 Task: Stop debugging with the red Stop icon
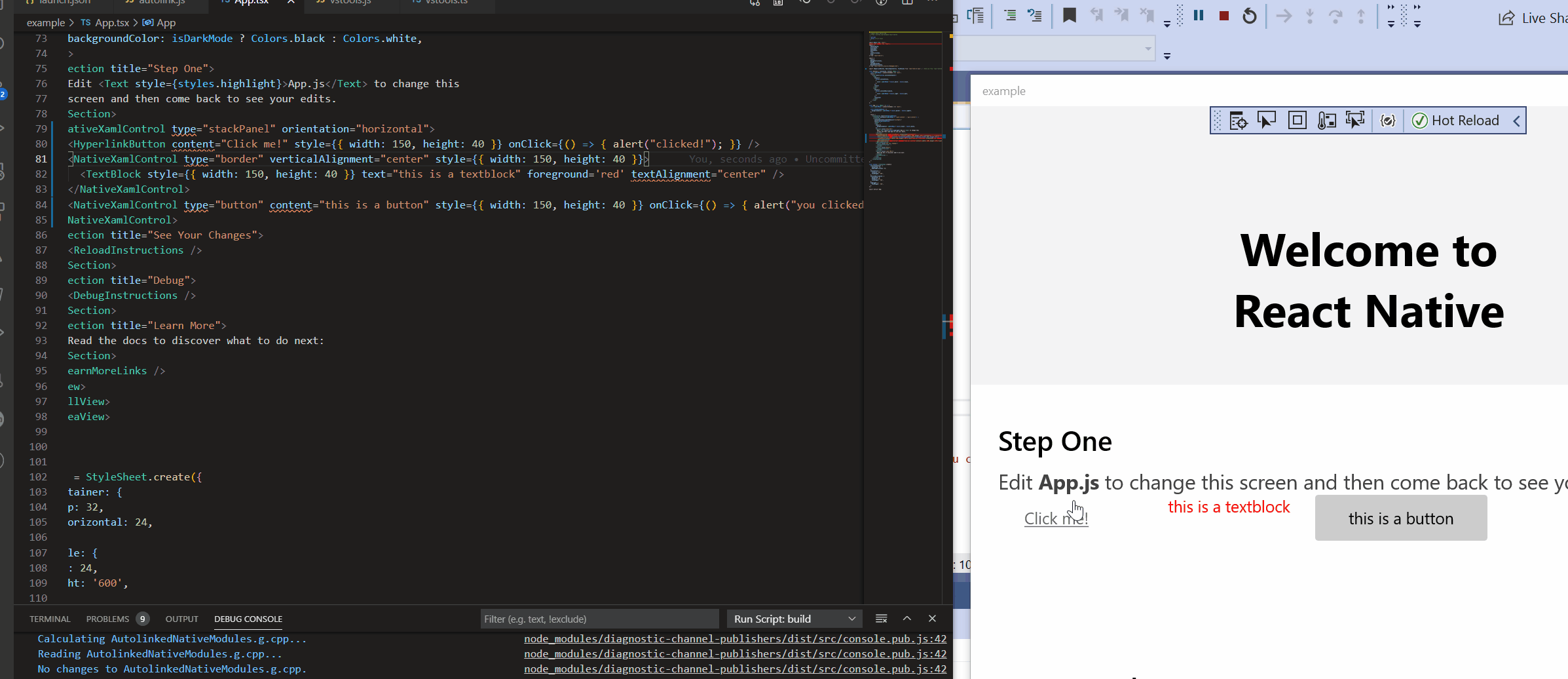point(1223,15)
